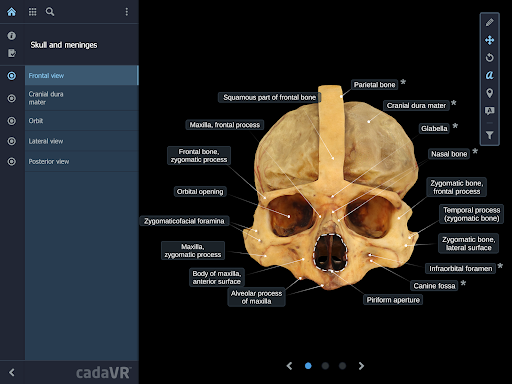Image resolution: width=512 pixels, height=384 pixels.
Task: Collapse the sidebar with back chevron
Action: pyautogui.click(x=12, y=372)
